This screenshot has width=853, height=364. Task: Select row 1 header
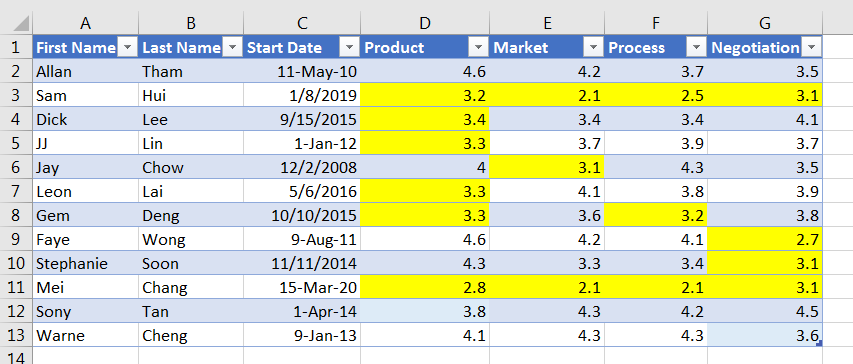(x=16, y=47)
